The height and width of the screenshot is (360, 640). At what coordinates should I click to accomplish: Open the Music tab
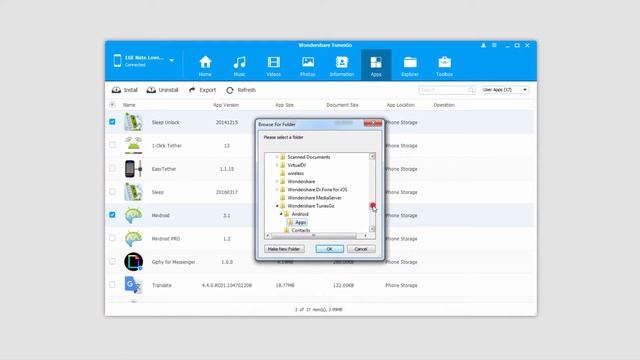(x=239, y=66)
